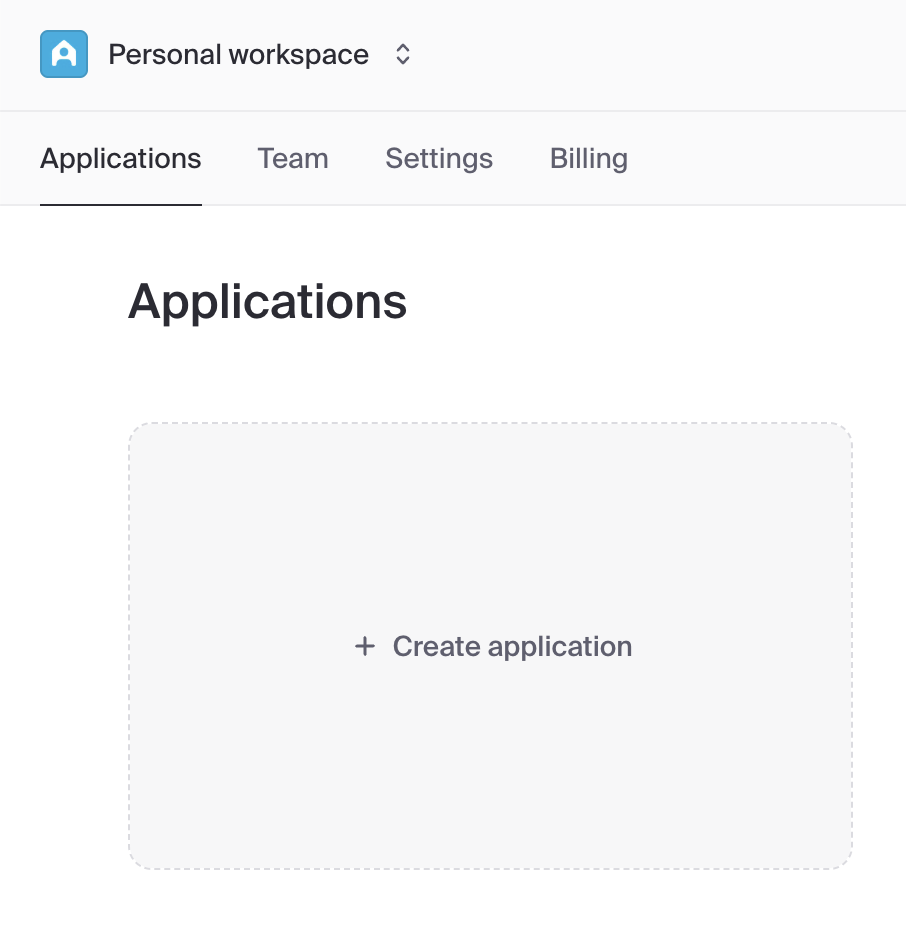Screen dimensions: 906x934
Task: Click the Applications page heading
Action: pyautogui.click(x=267, y=301)
